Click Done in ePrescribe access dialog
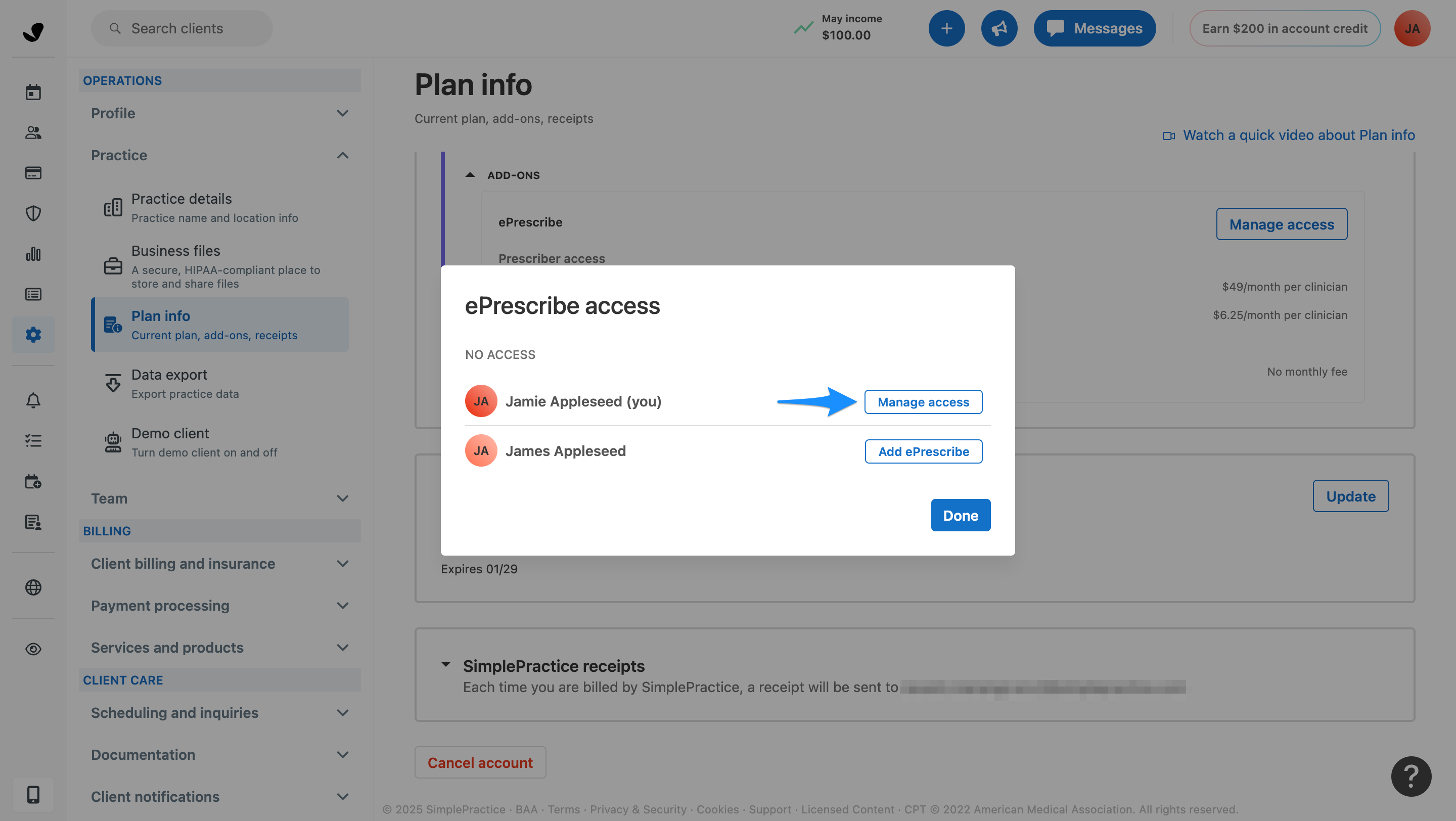This screenshot has height=821, width=1456. (961, 515)
